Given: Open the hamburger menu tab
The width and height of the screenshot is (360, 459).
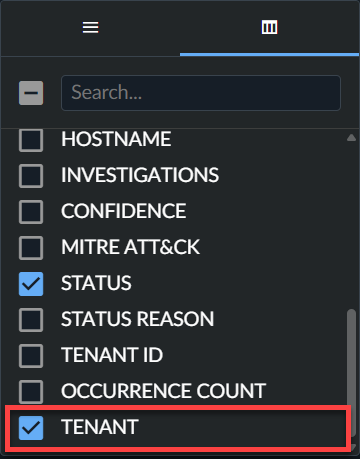Looking at the screenshot, I should (90, 27).
